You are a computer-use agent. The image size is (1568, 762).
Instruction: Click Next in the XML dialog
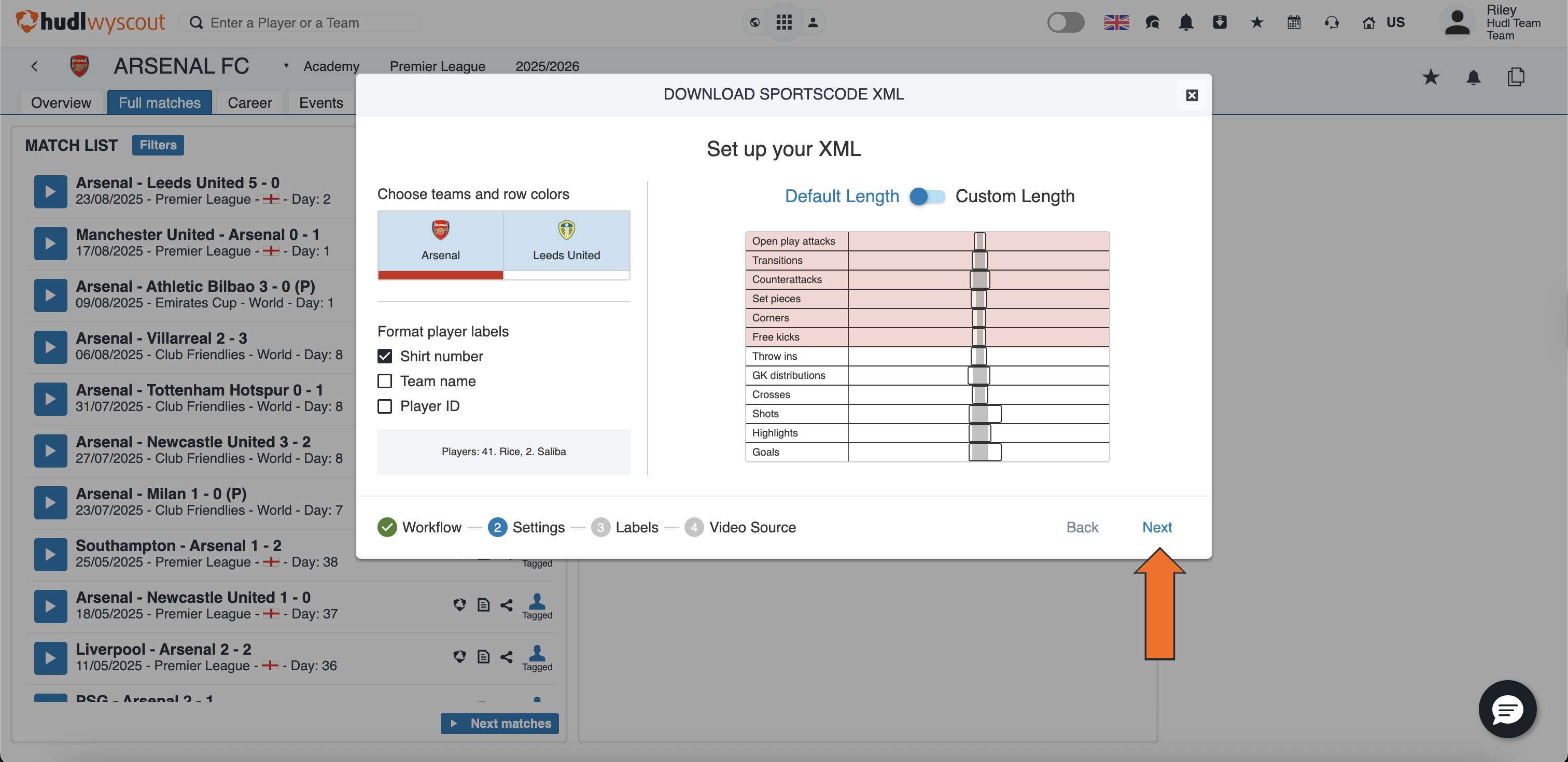pyautogui.click(x=1156, y=527)
